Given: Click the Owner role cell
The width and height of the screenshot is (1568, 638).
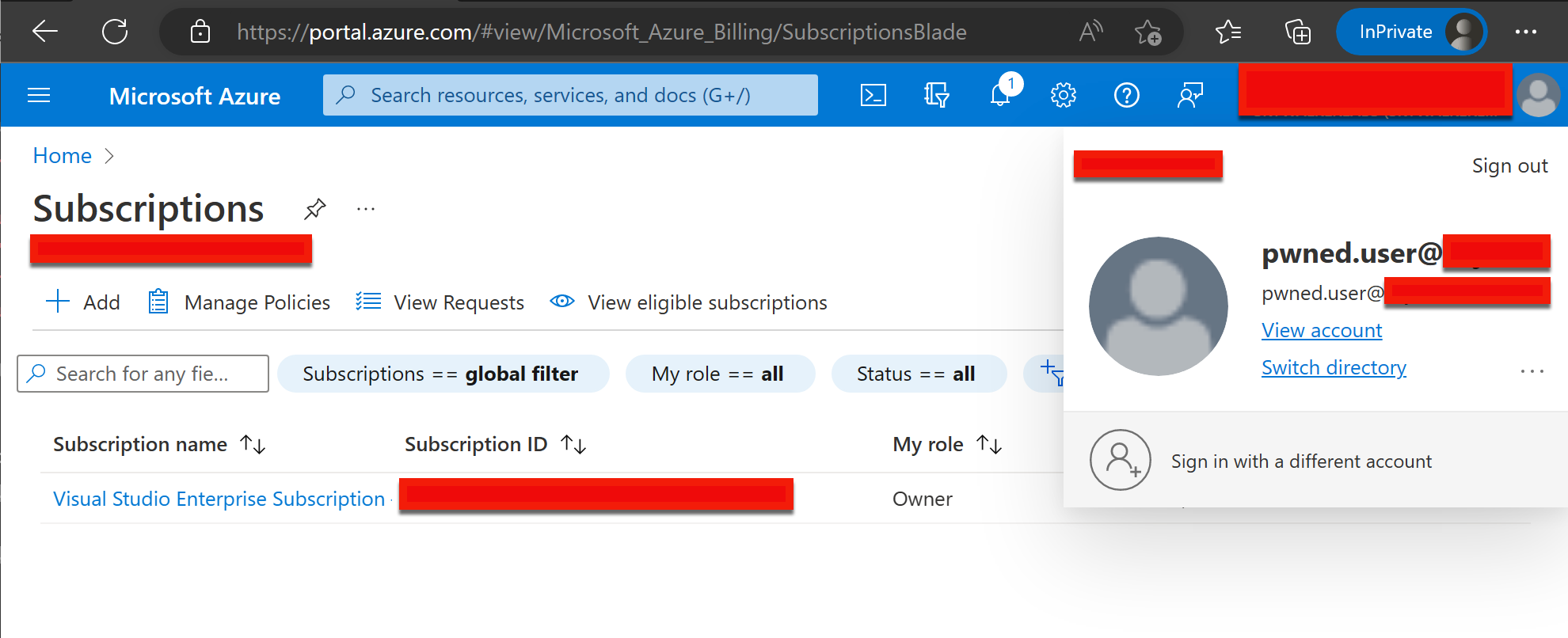Looking at the screenshot, I should (x=923, y=499).
